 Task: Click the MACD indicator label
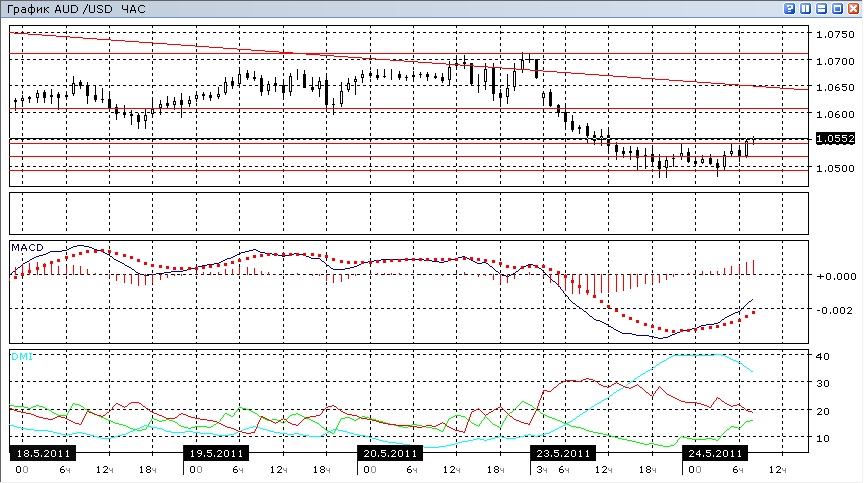[28, 248]
